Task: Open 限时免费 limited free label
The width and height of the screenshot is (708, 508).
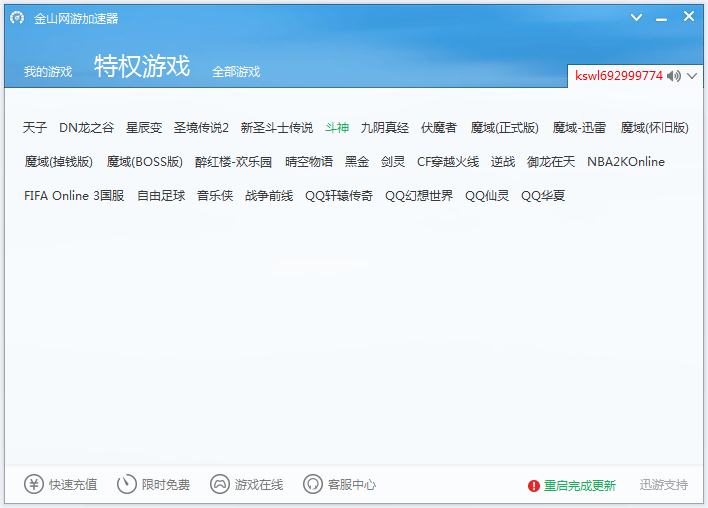Action: [x=166, y=485]
